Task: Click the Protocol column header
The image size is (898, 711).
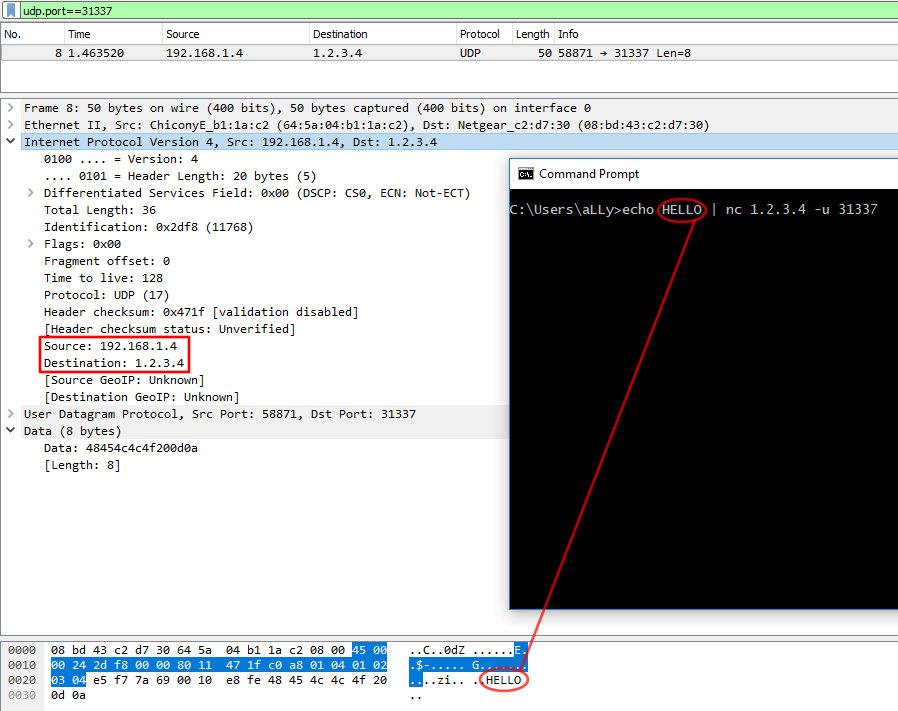Action: tap(482, 33)
